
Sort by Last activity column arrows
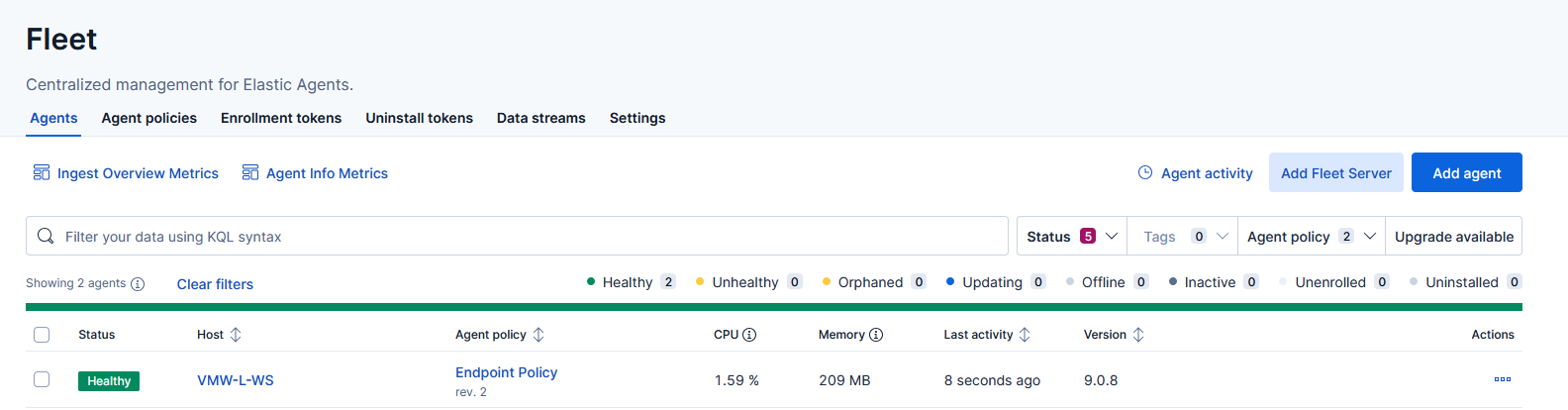point(1025,335)
